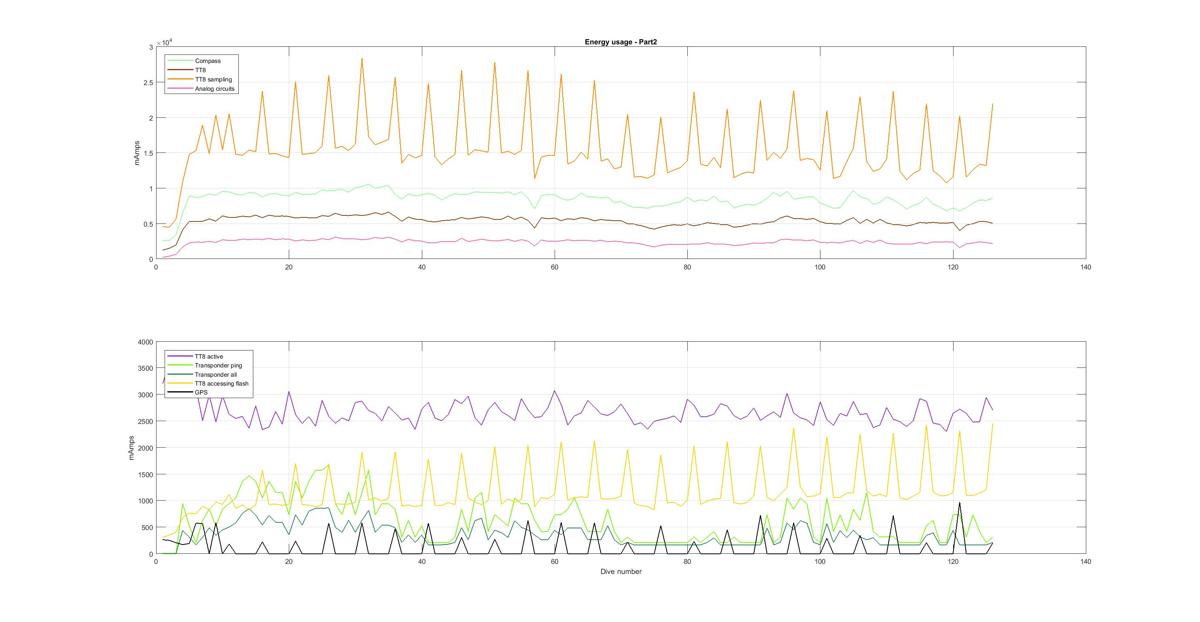Viewport: 1200px width, 622px height.
Task: Click the "40" x-axis tick on the Dive number plot
Action: (422, 562)
